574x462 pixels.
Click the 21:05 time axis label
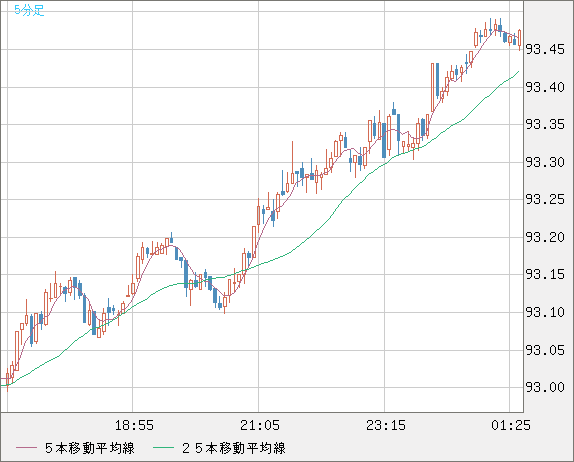(x=260, y=425)
